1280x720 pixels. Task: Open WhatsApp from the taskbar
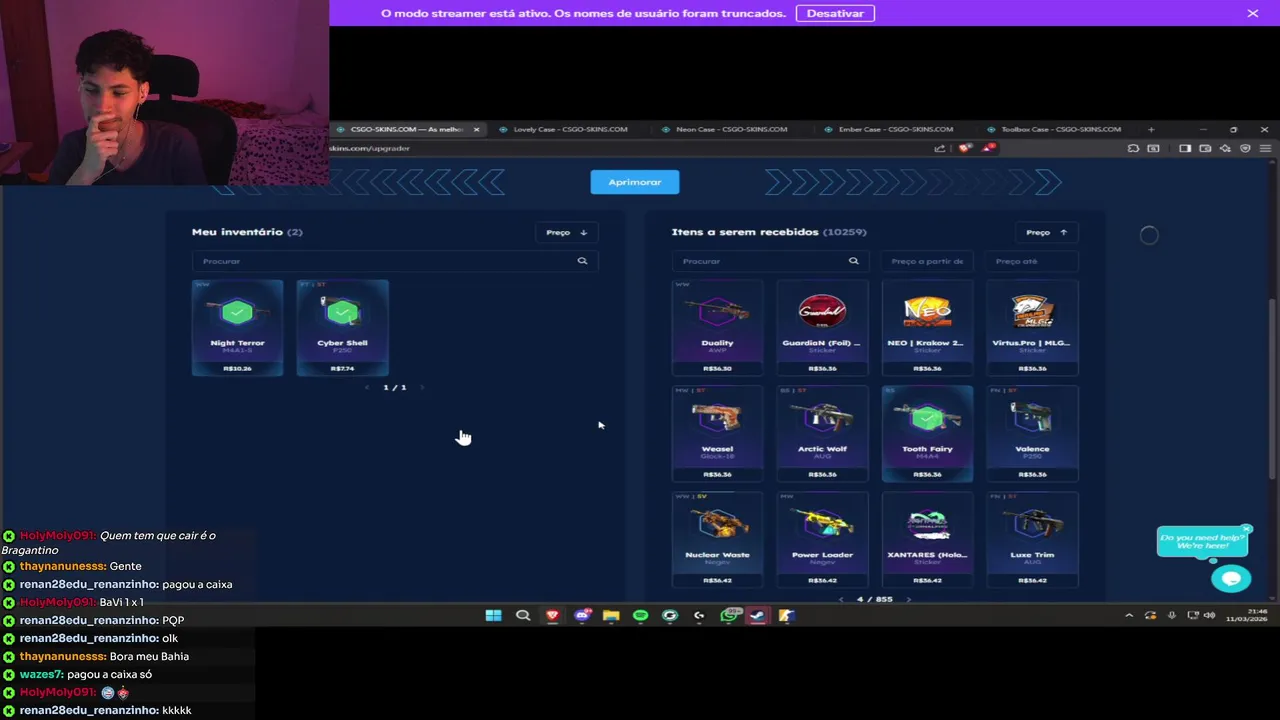729,615
